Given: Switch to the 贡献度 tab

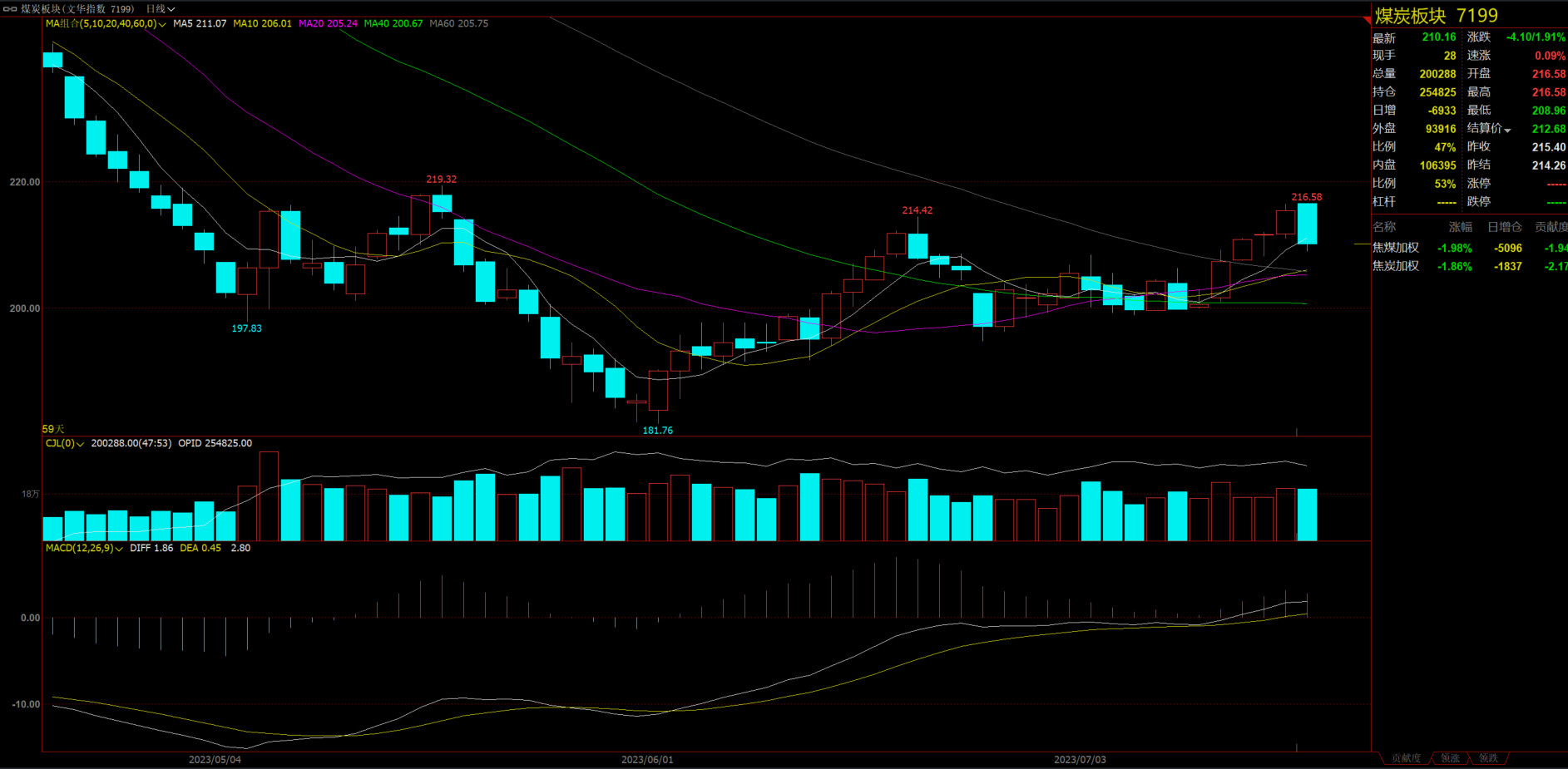Looking at the screenshot, I should point(1407,758).
